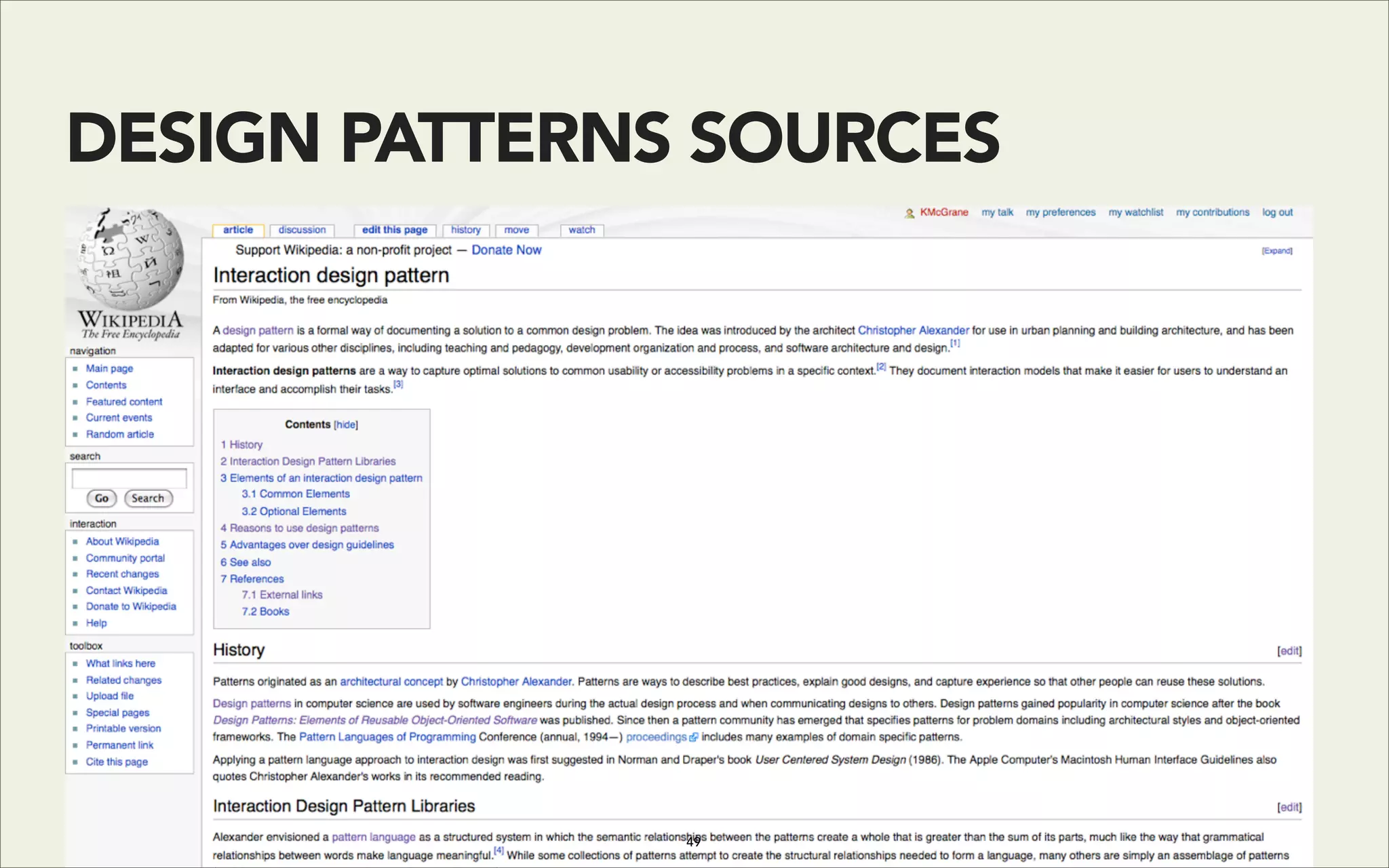Open my contributions link
The image size is (1389, 868).
click(x=1213, y=212)
